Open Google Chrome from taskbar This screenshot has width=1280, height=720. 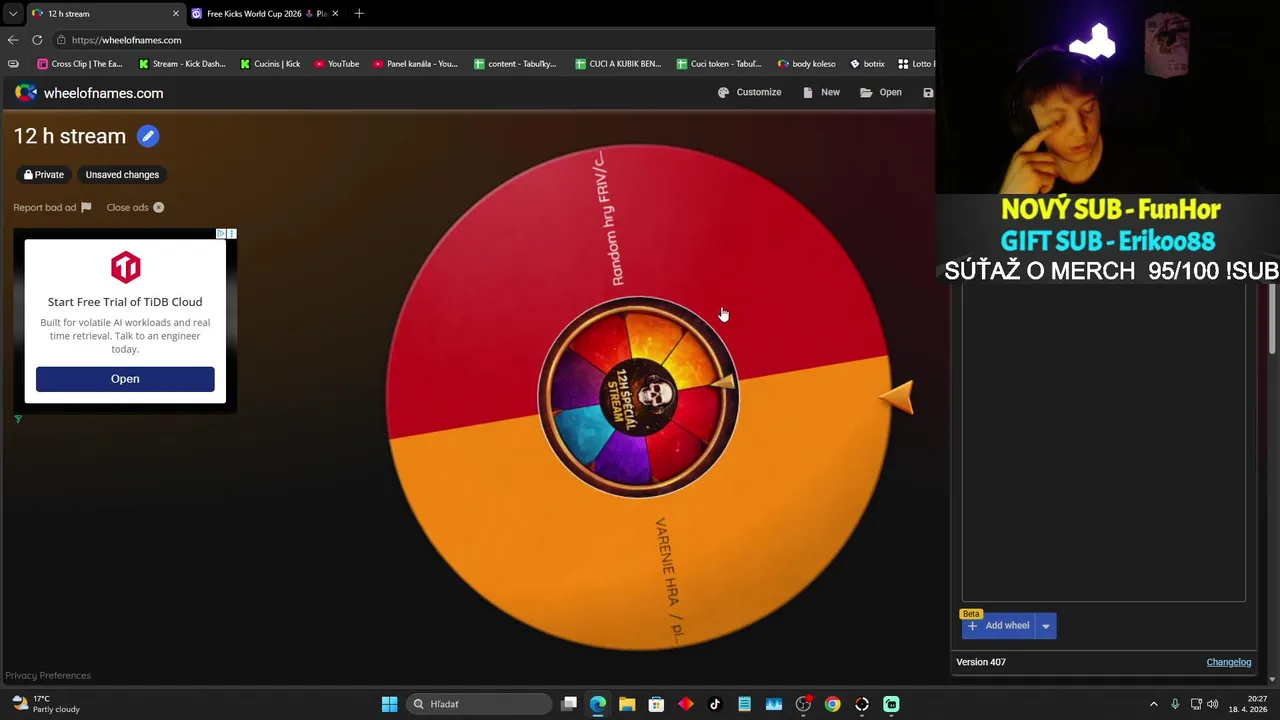[832, 704]
